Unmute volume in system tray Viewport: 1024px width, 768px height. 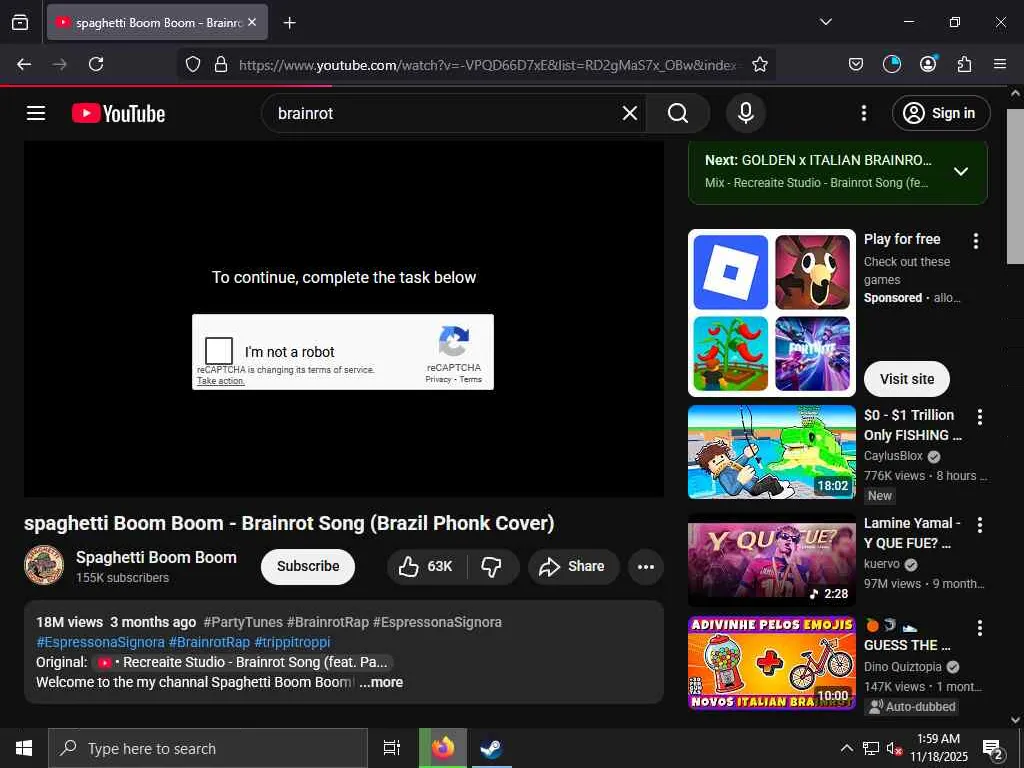[894, 748]
